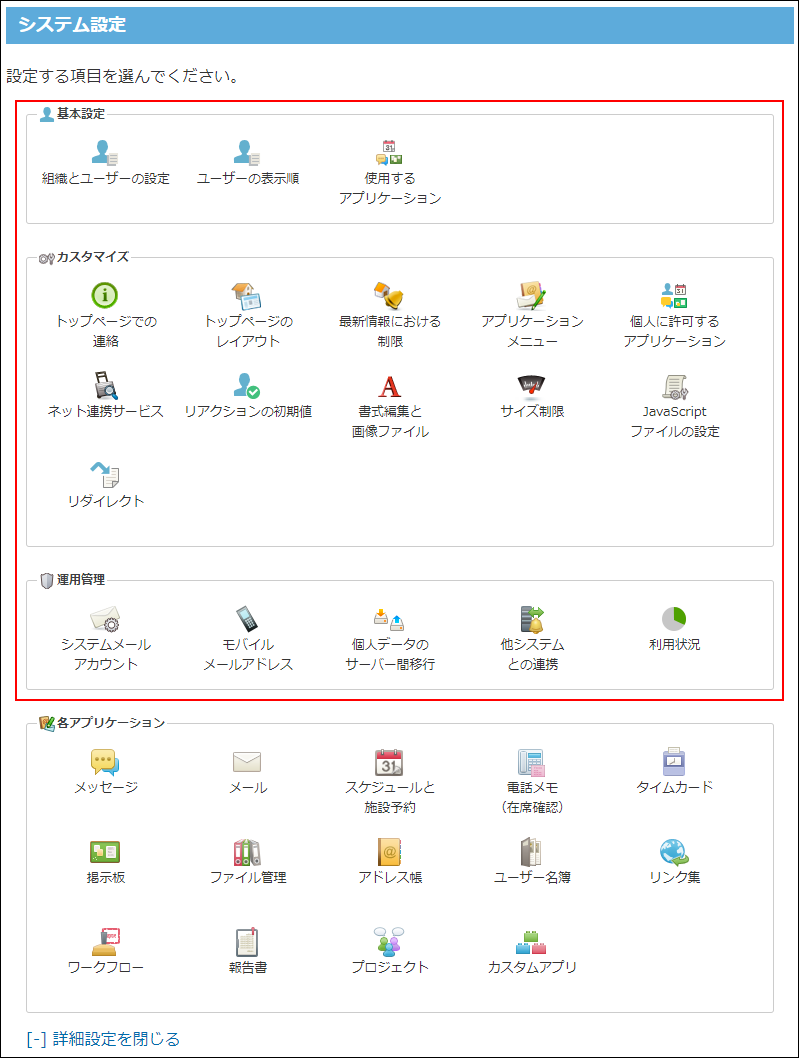Click the トップページでの連絡 info icon

[x=105, y=296]
